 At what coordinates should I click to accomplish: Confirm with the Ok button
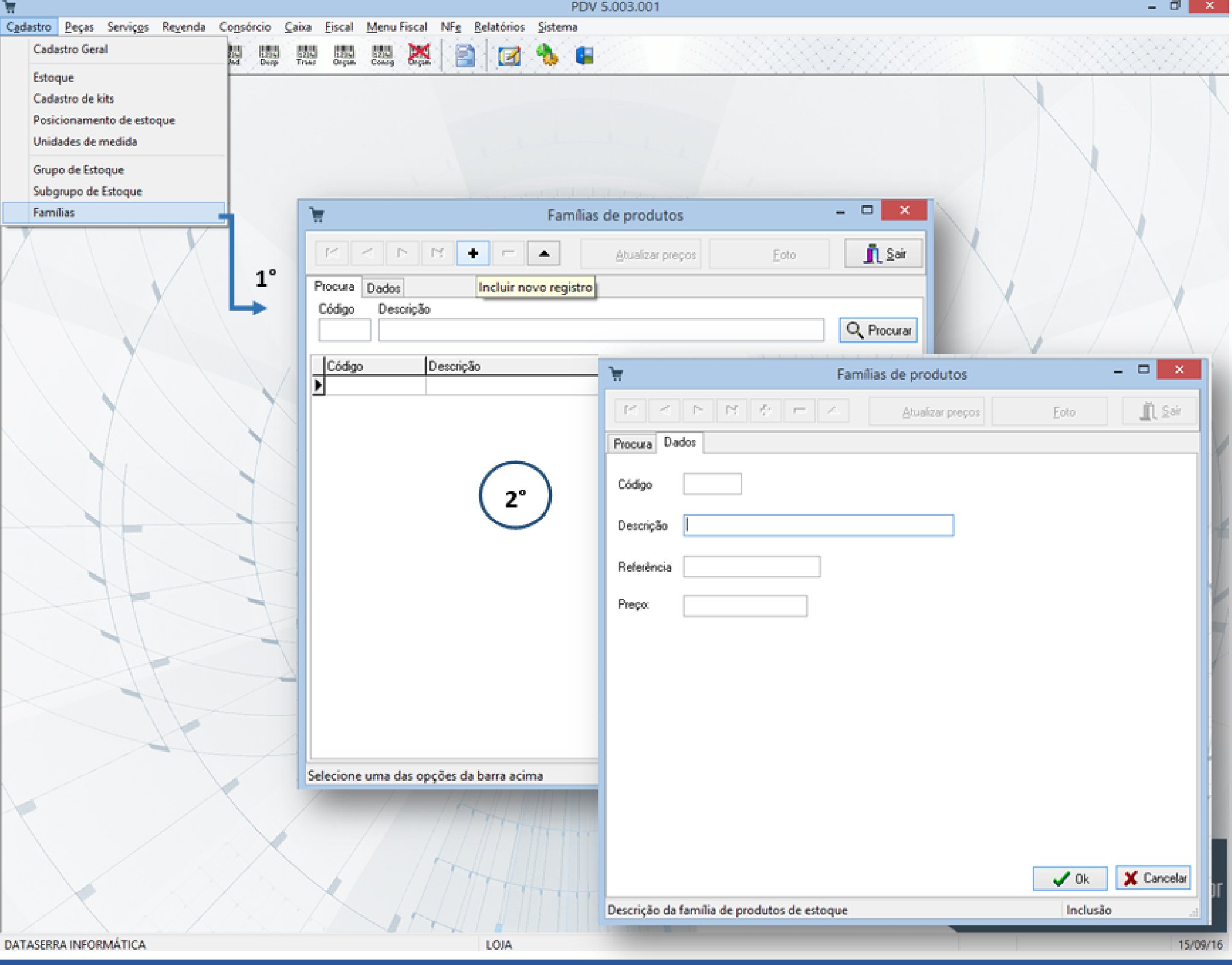[x=1070, y=878]
